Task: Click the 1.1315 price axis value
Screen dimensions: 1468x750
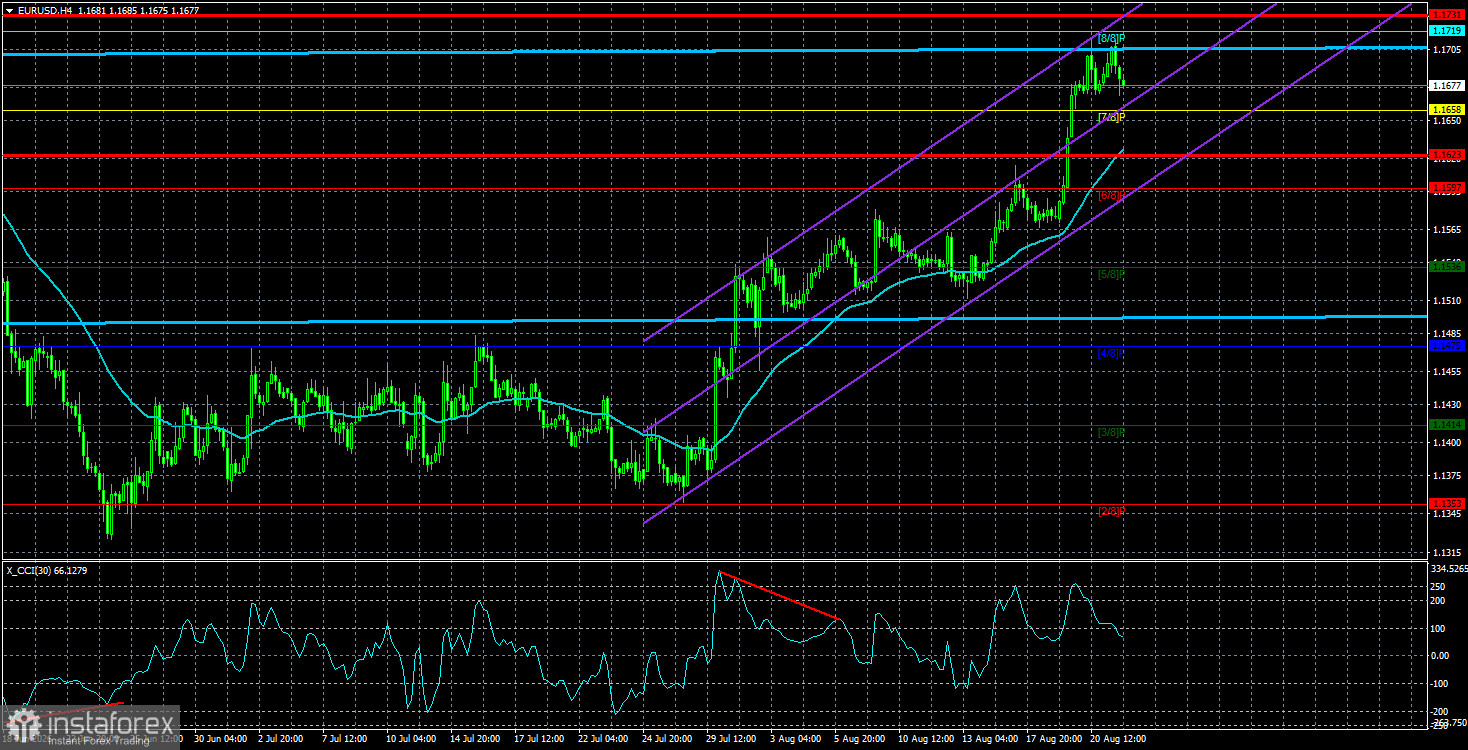Action: pyautogui.click(x=1447, y=552)
